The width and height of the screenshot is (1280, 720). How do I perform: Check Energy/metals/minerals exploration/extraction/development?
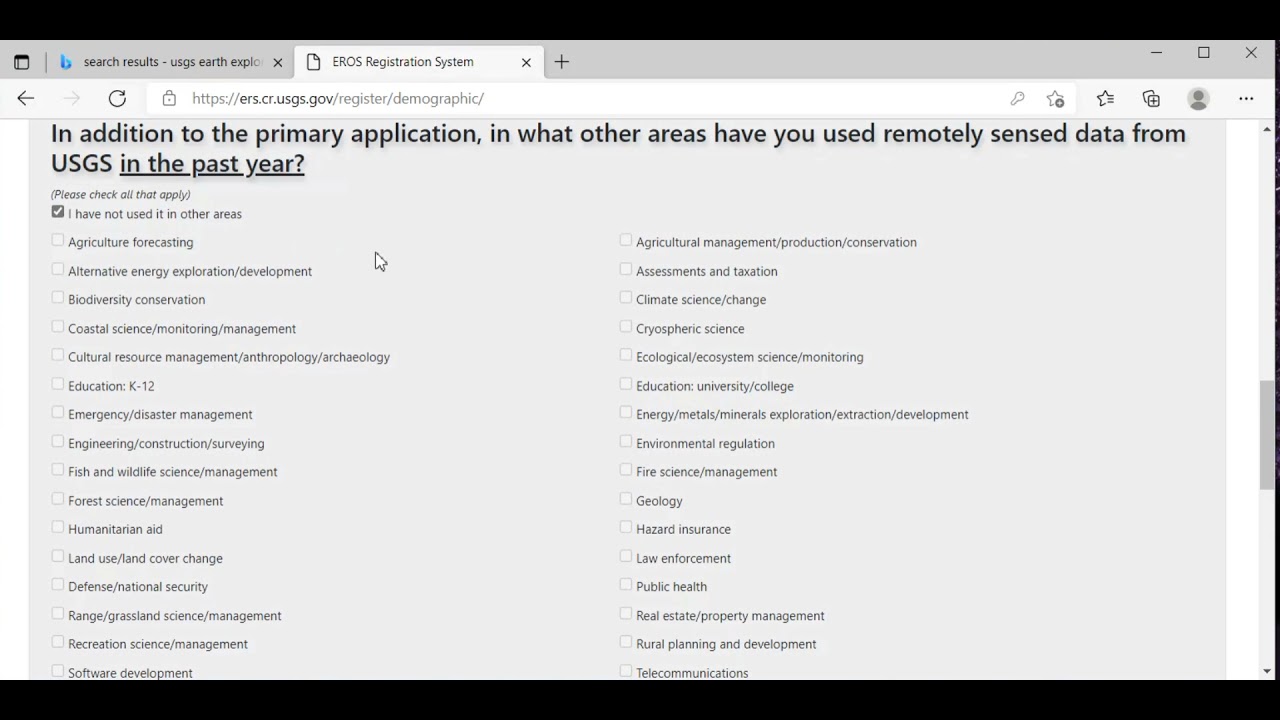tap(626, 412)
